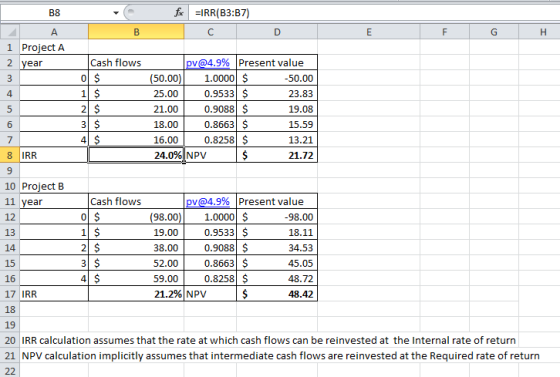Select column F header
560x377 pixels.
445,32
